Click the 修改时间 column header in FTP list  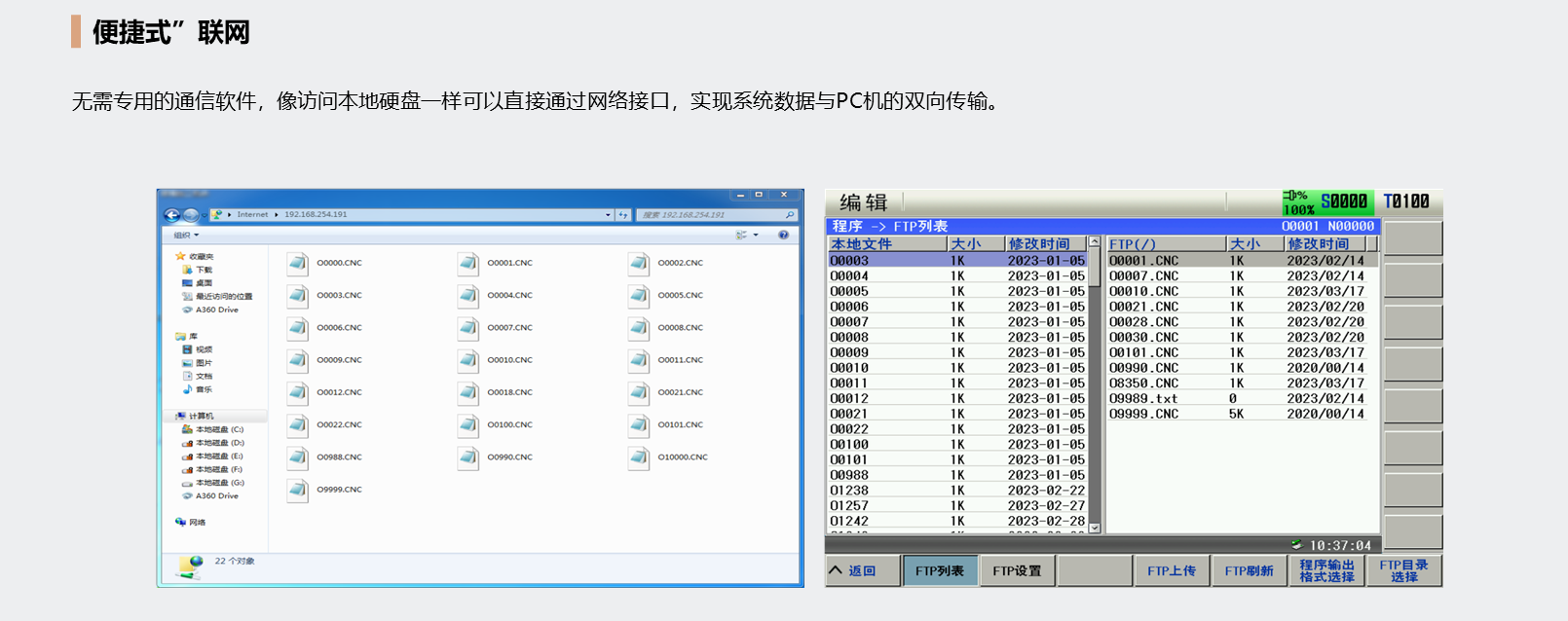[1318, 244]
